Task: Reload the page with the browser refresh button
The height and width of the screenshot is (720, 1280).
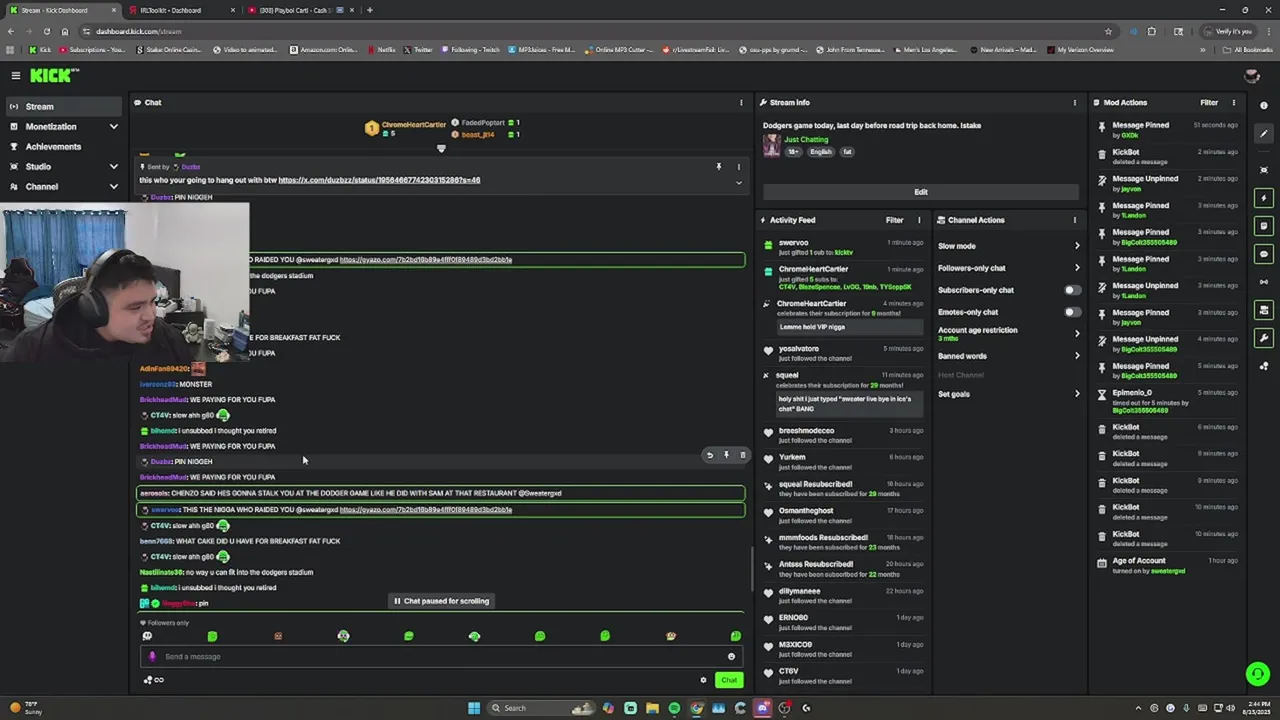Action: click(46, 31)
